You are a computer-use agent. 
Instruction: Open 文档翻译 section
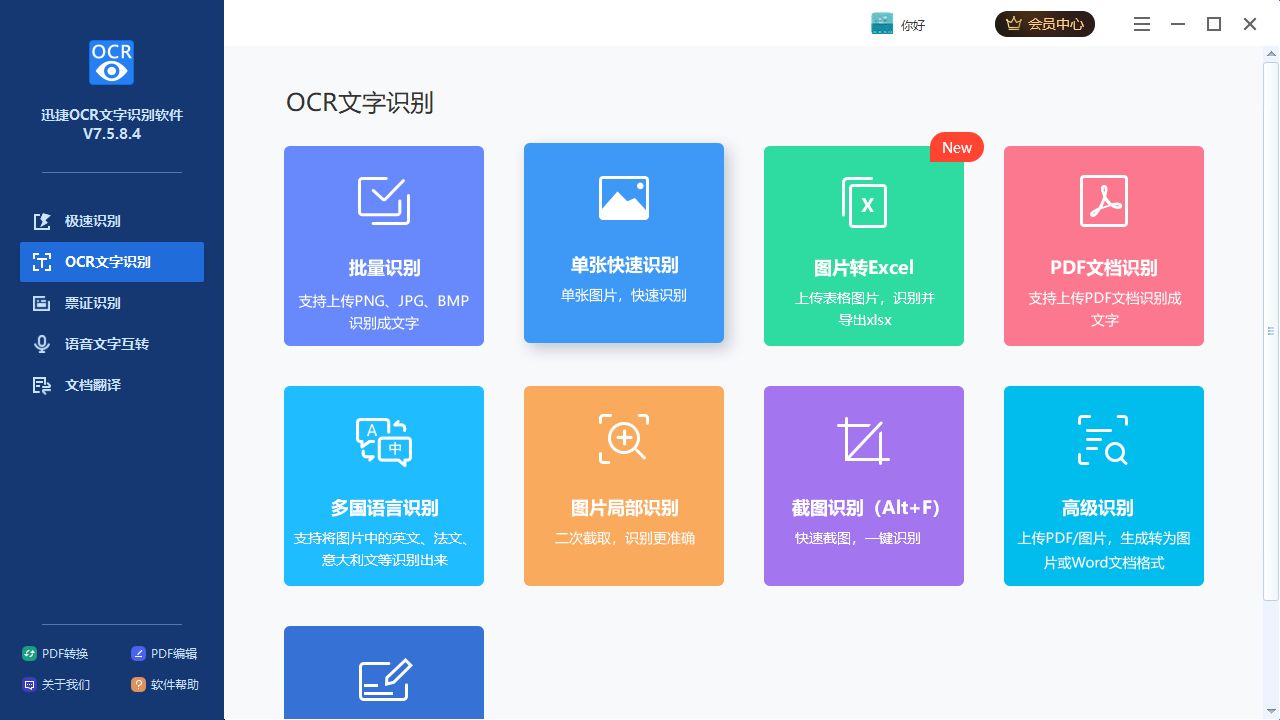click(x=112, y=385)
